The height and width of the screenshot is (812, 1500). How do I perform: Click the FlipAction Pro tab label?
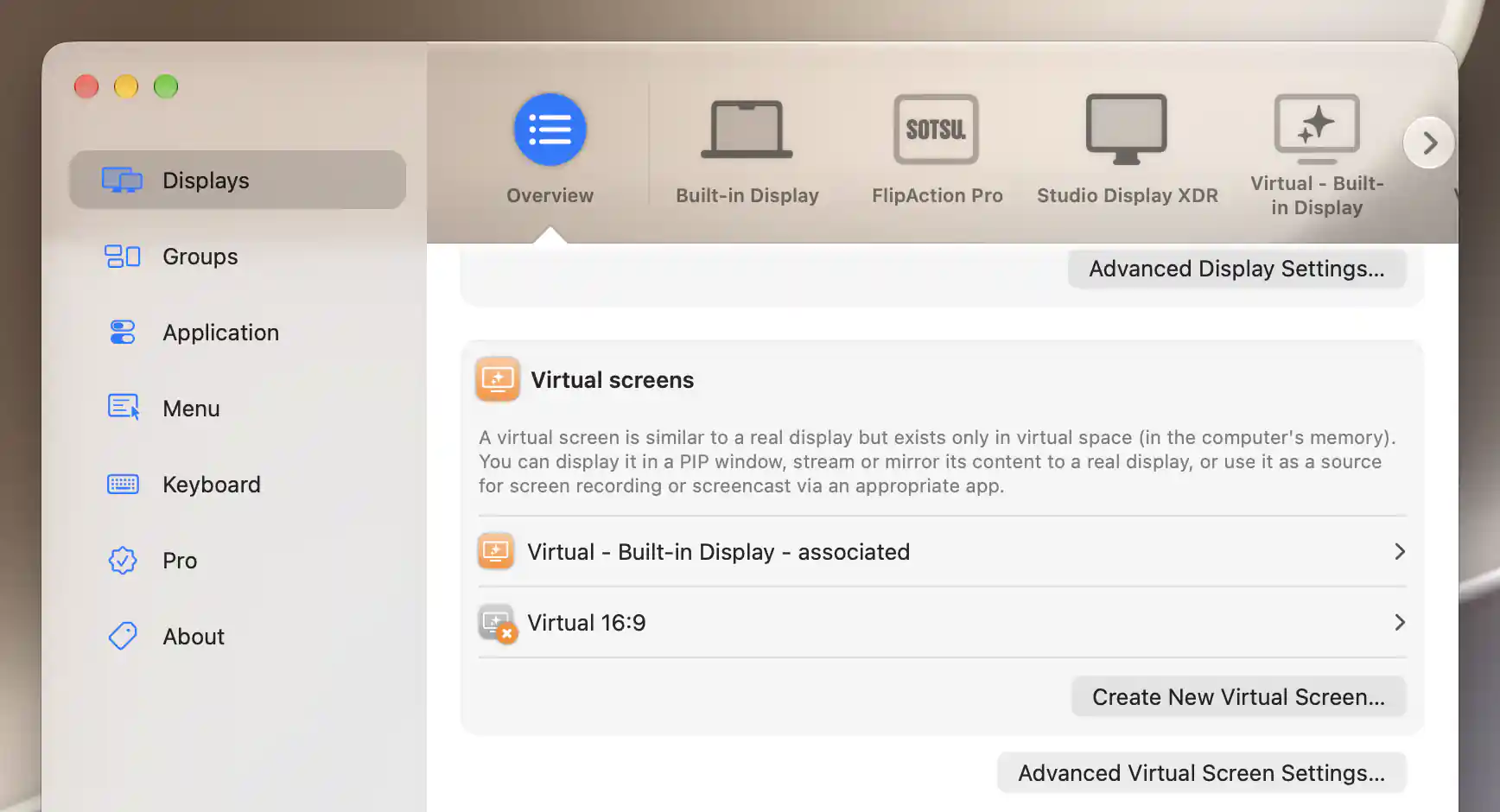point(937,196)
